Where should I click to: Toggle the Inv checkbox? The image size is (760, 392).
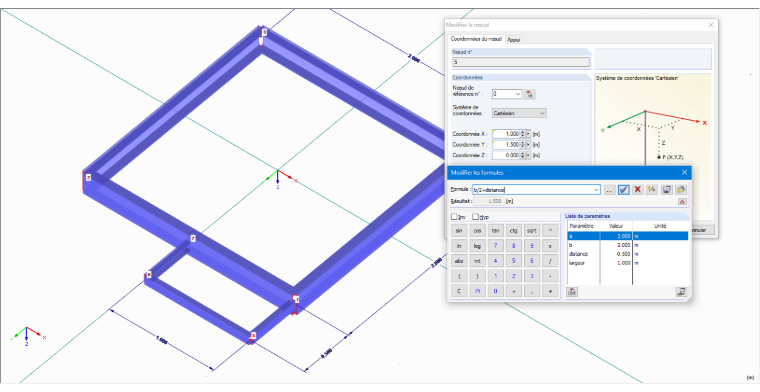[x=455, y=217]
